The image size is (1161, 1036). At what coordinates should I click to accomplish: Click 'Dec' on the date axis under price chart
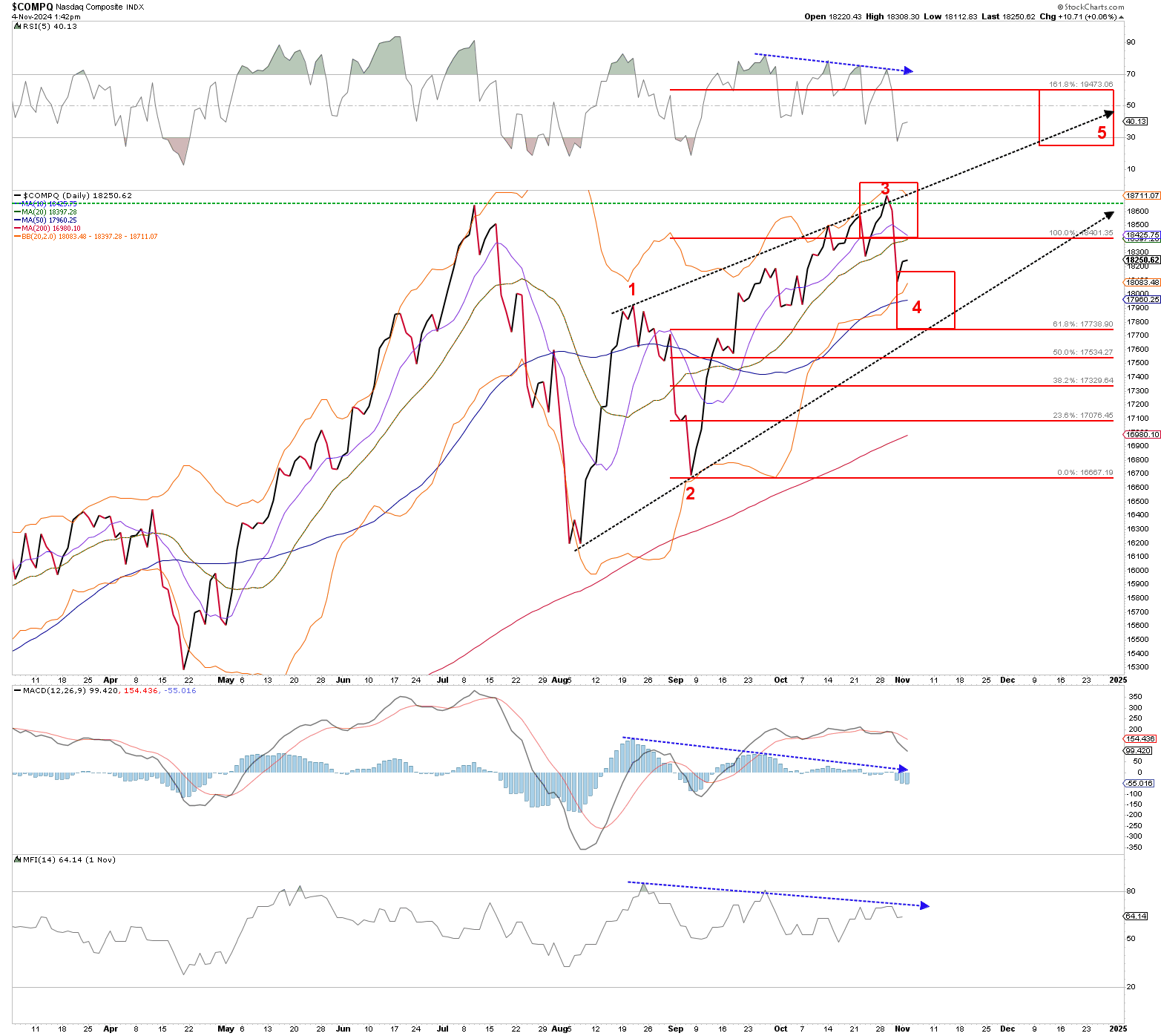pos(1007,680)
